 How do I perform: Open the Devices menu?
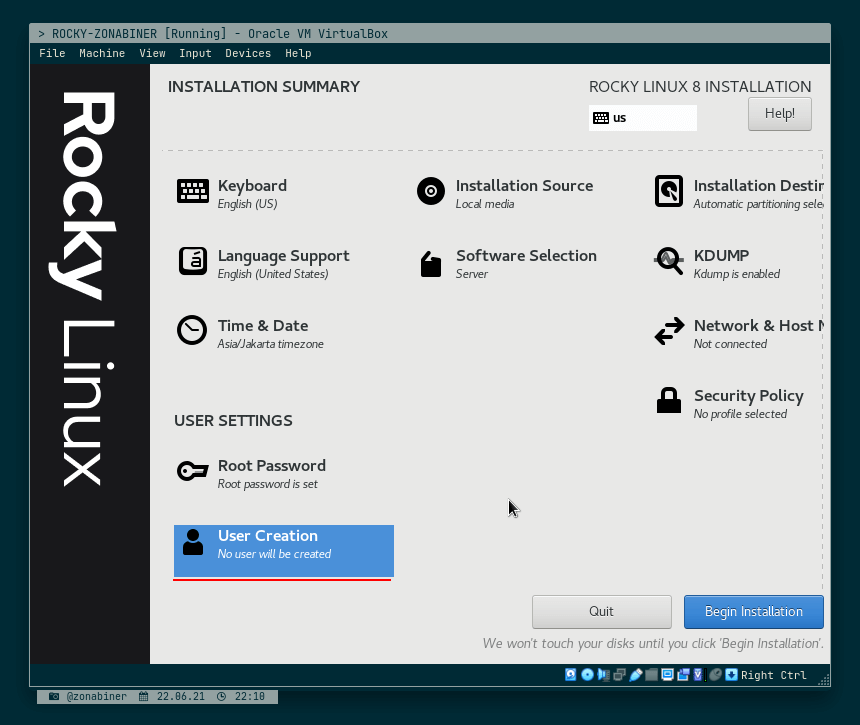tap(248, 53)
